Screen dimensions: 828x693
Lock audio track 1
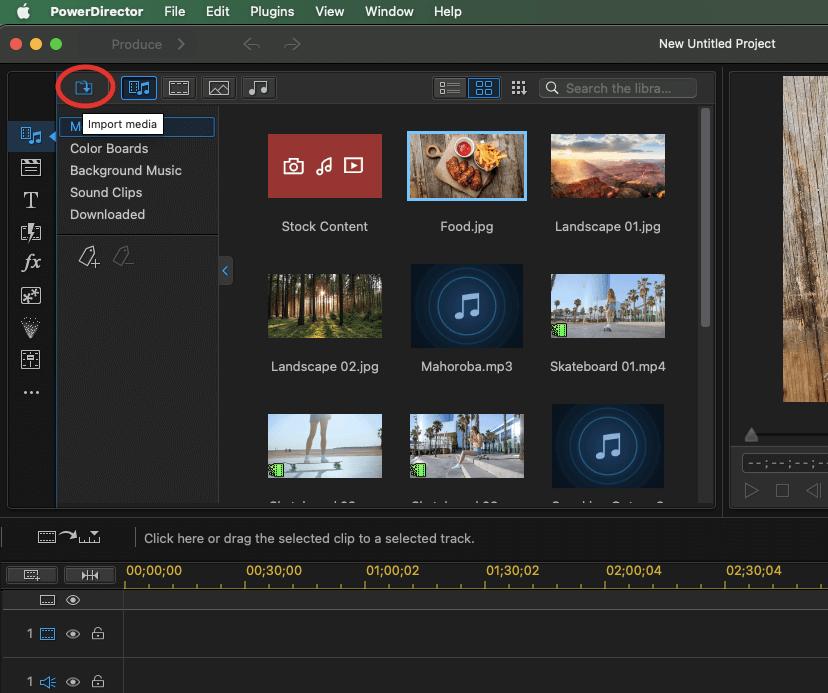tap(98, 681)
